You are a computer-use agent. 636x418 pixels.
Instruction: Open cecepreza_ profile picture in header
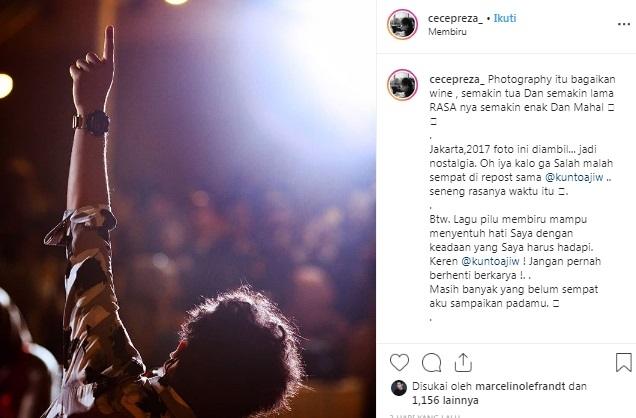coord(402,24)
